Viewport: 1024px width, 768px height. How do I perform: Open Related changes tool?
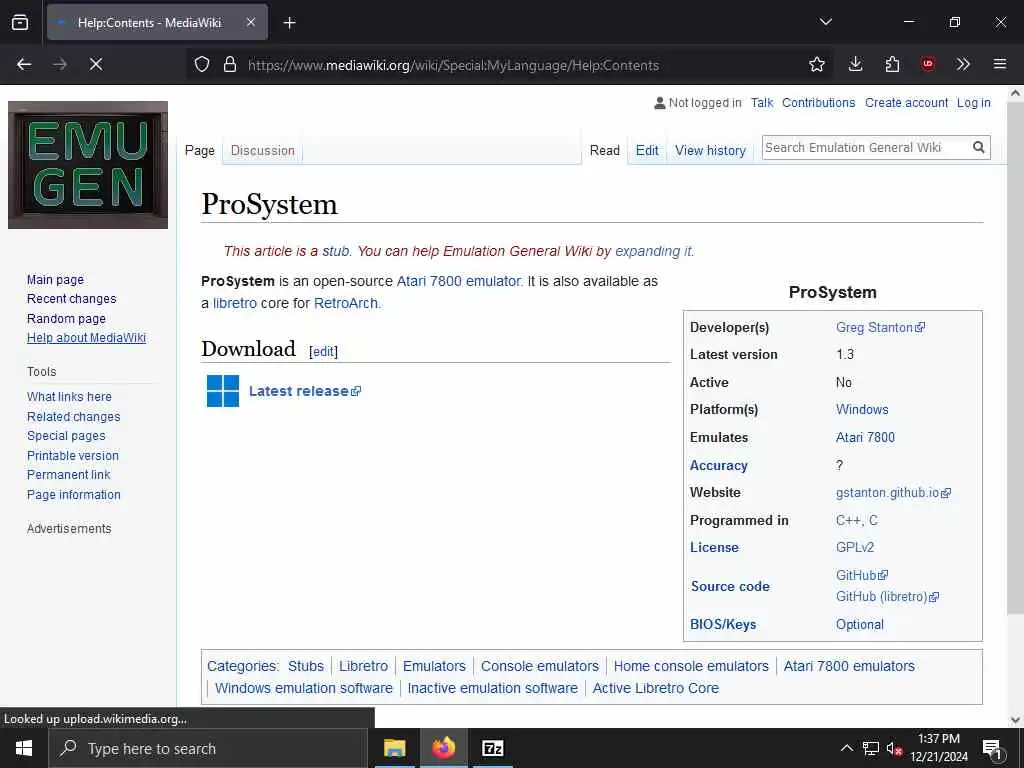(74, 417)
